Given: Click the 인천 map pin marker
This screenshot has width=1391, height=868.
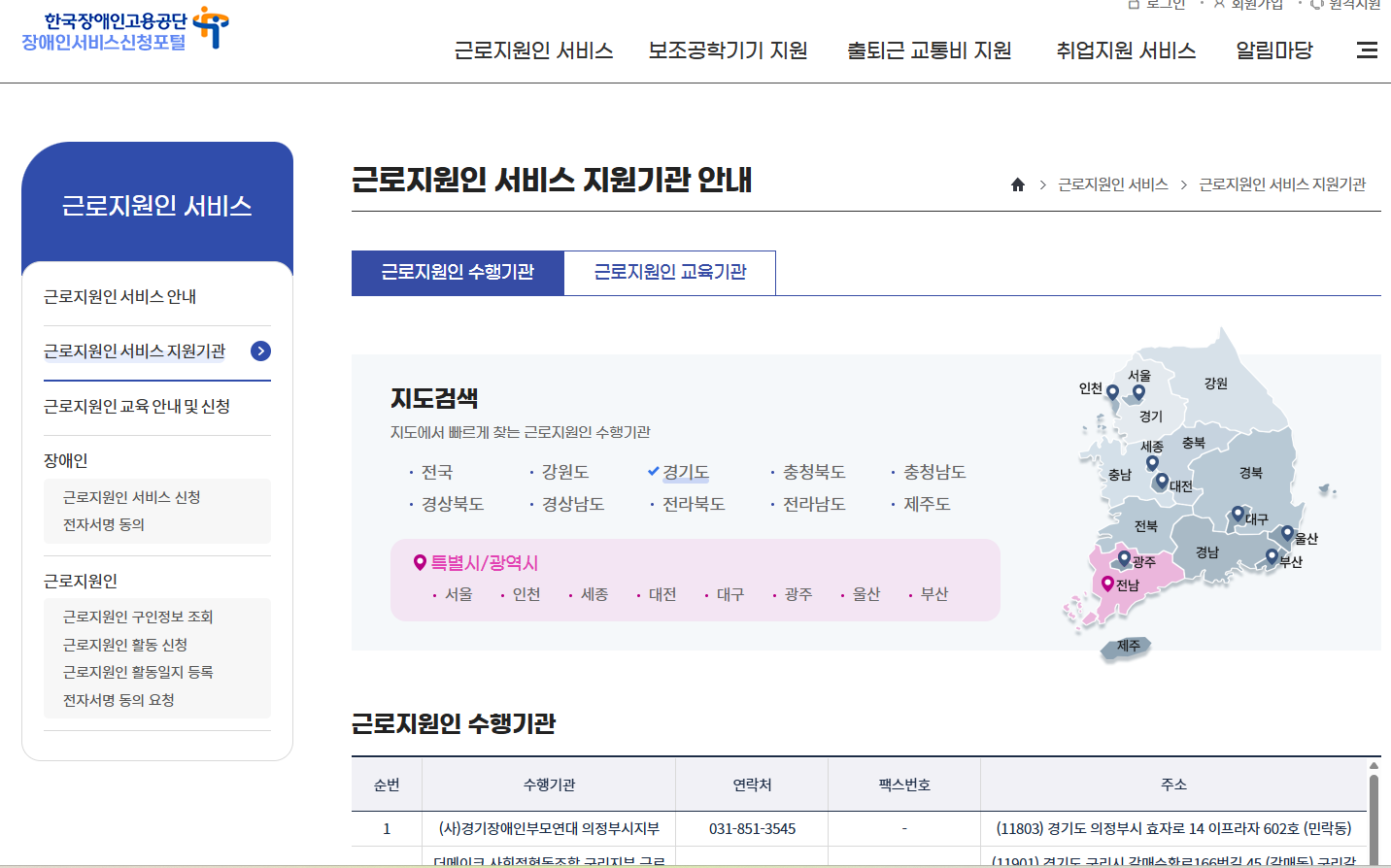Looking at the screenshot, I should (x=1112, y=392).
